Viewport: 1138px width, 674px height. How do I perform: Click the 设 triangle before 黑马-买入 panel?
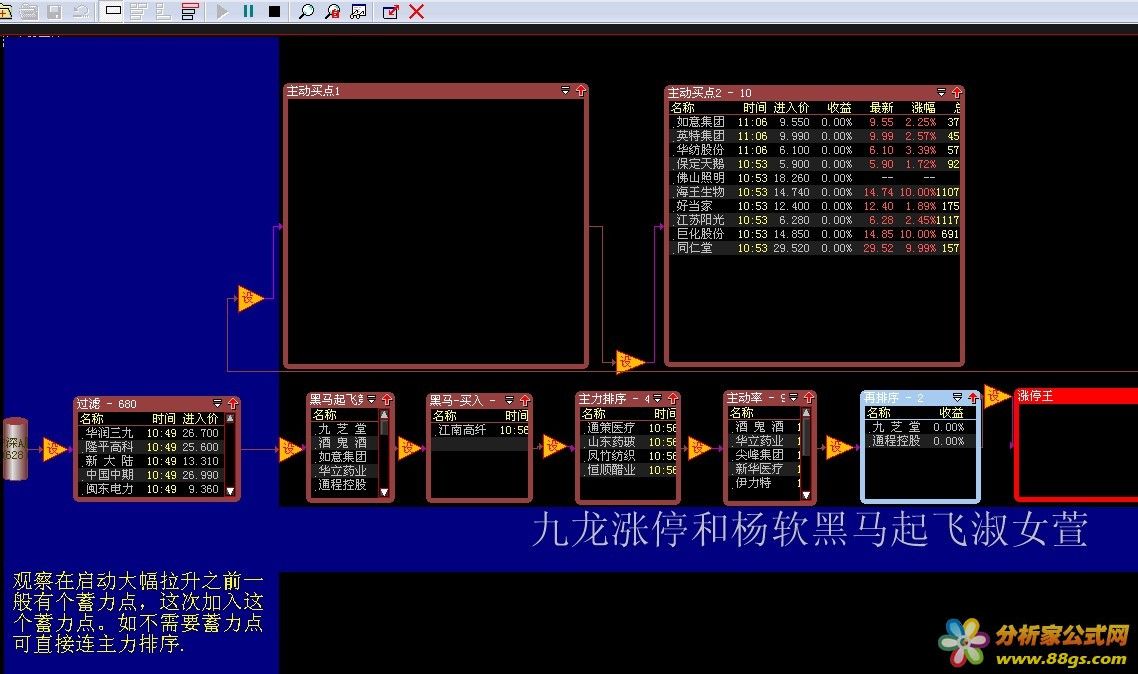(x=410, y=448)
